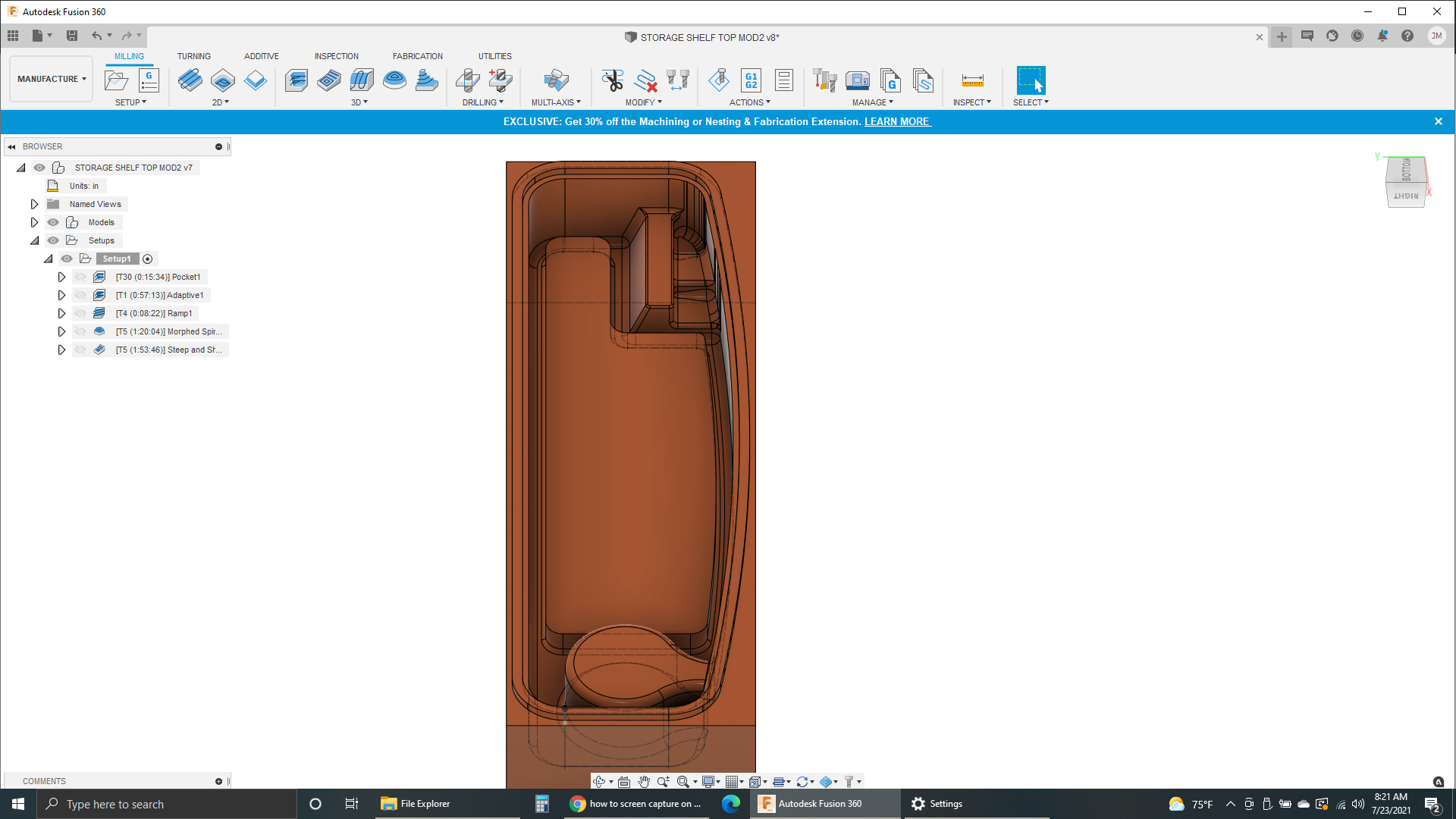Open the Setup Sheet icon in Actions group
1456x819 pixels.
[783, 80]
